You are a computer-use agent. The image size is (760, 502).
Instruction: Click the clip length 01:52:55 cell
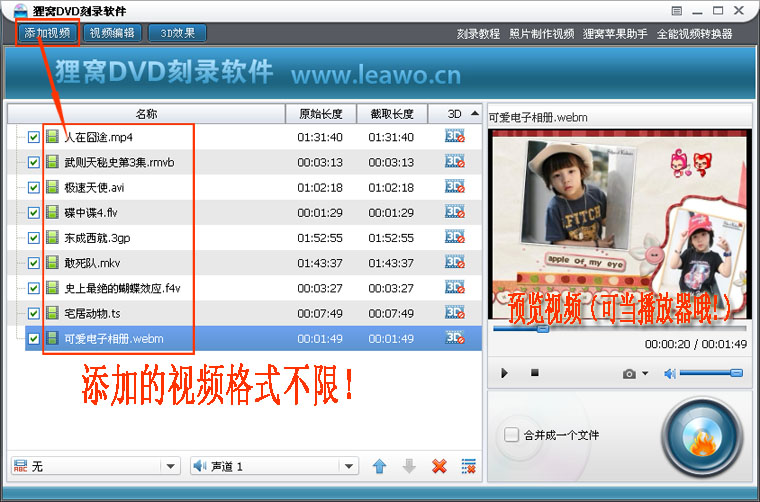tap(391, 238)
